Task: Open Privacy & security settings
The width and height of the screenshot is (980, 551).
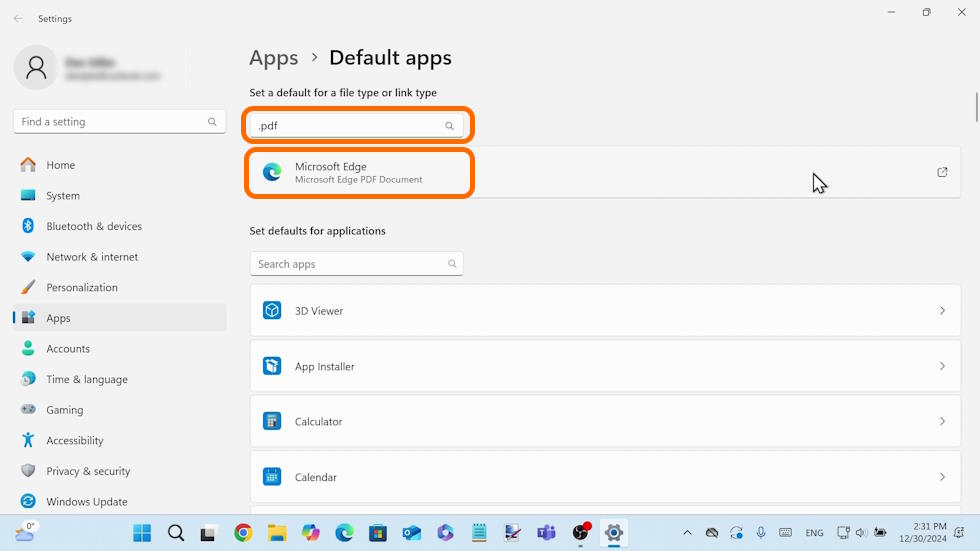Action: click(119, 471)
